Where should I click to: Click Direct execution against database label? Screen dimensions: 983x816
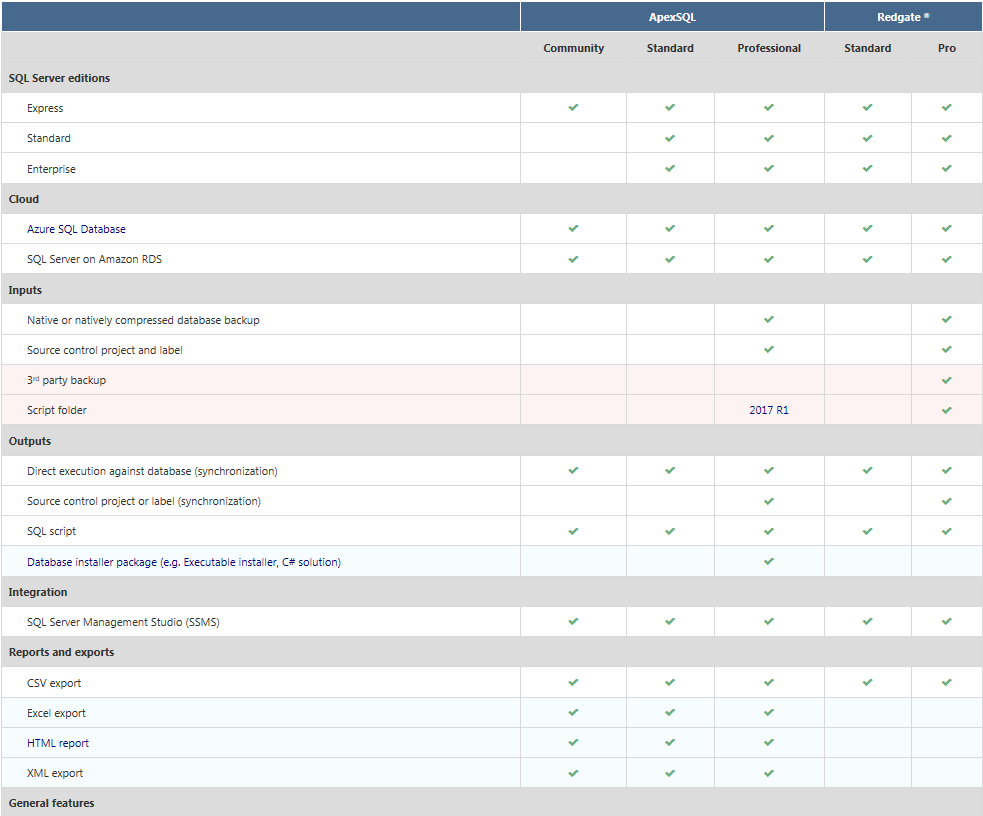coord(152,471)
